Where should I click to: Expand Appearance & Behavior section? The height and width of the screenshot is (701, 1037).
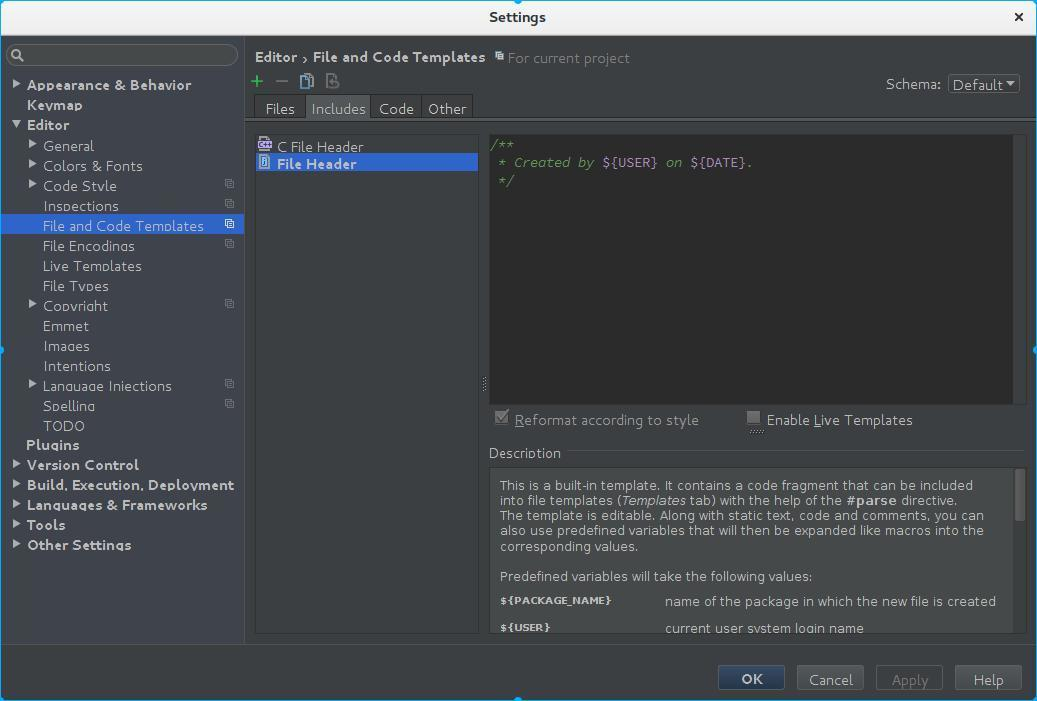[17, 84]
